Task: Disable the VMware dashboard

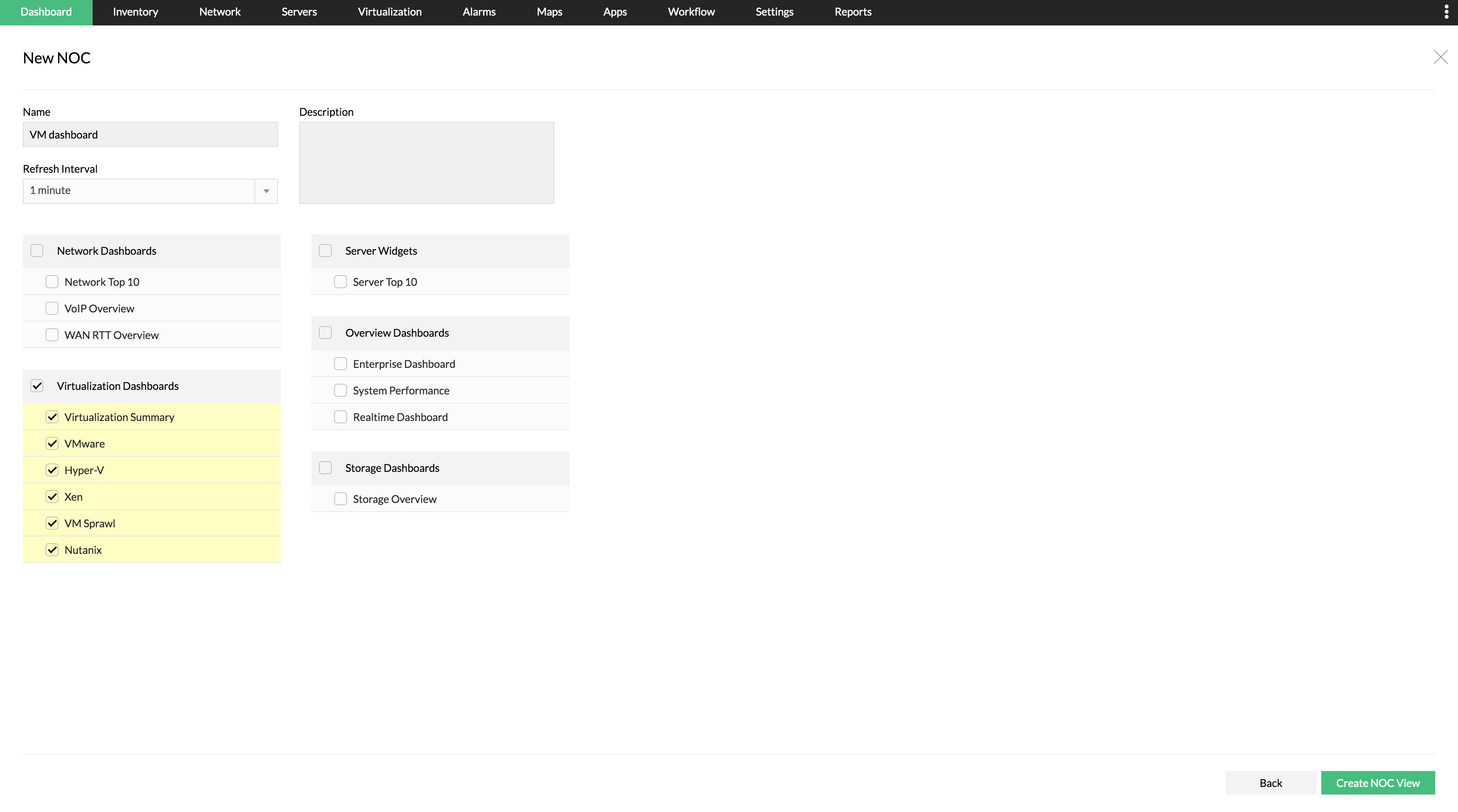Action: (52, 443)
